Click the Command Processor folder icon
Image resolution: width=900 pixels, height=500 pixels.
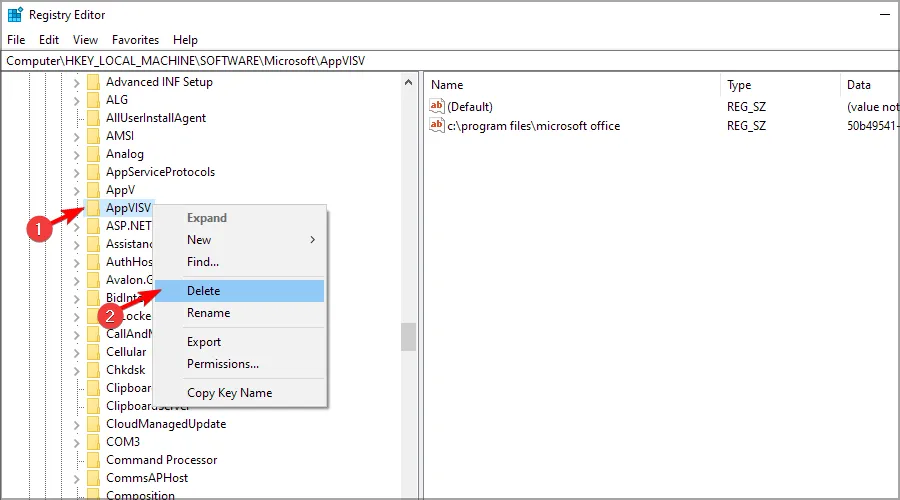(x=93, y=460)
